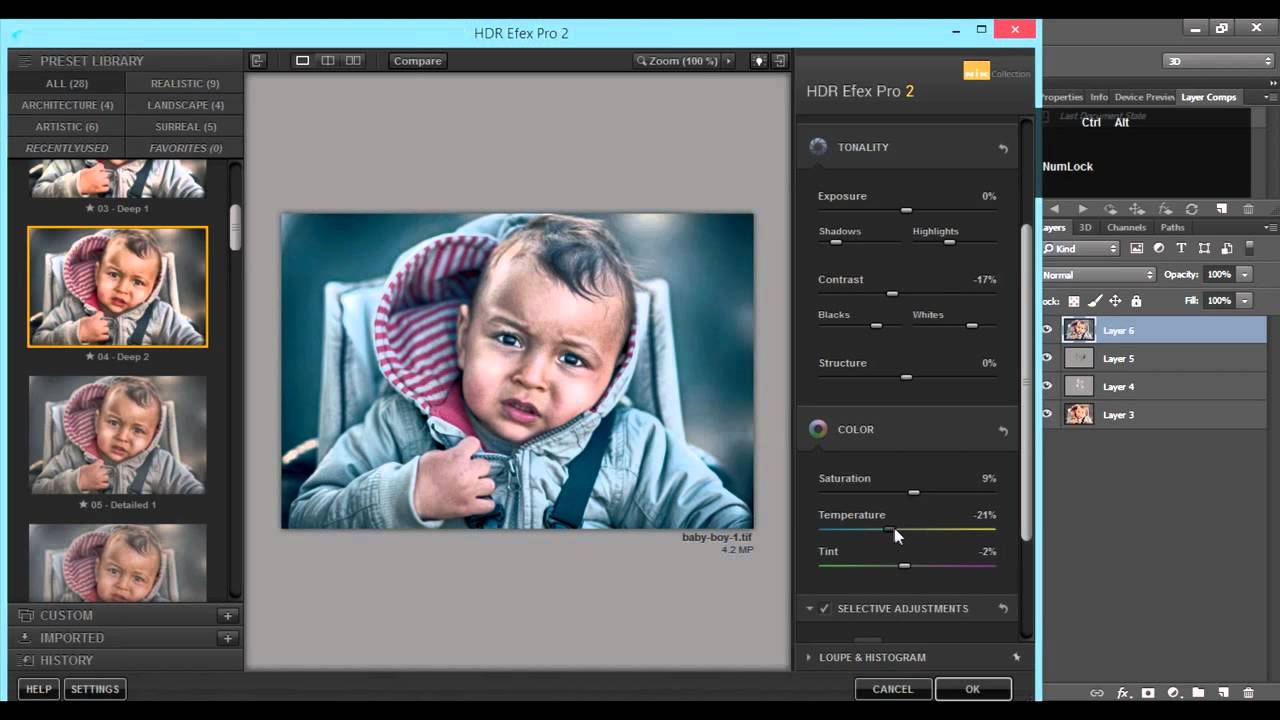This screenshot has height=720, width=1280.
Task: Select ARCHITECTURE (4) presets category
Action: [x=67, y=105]
